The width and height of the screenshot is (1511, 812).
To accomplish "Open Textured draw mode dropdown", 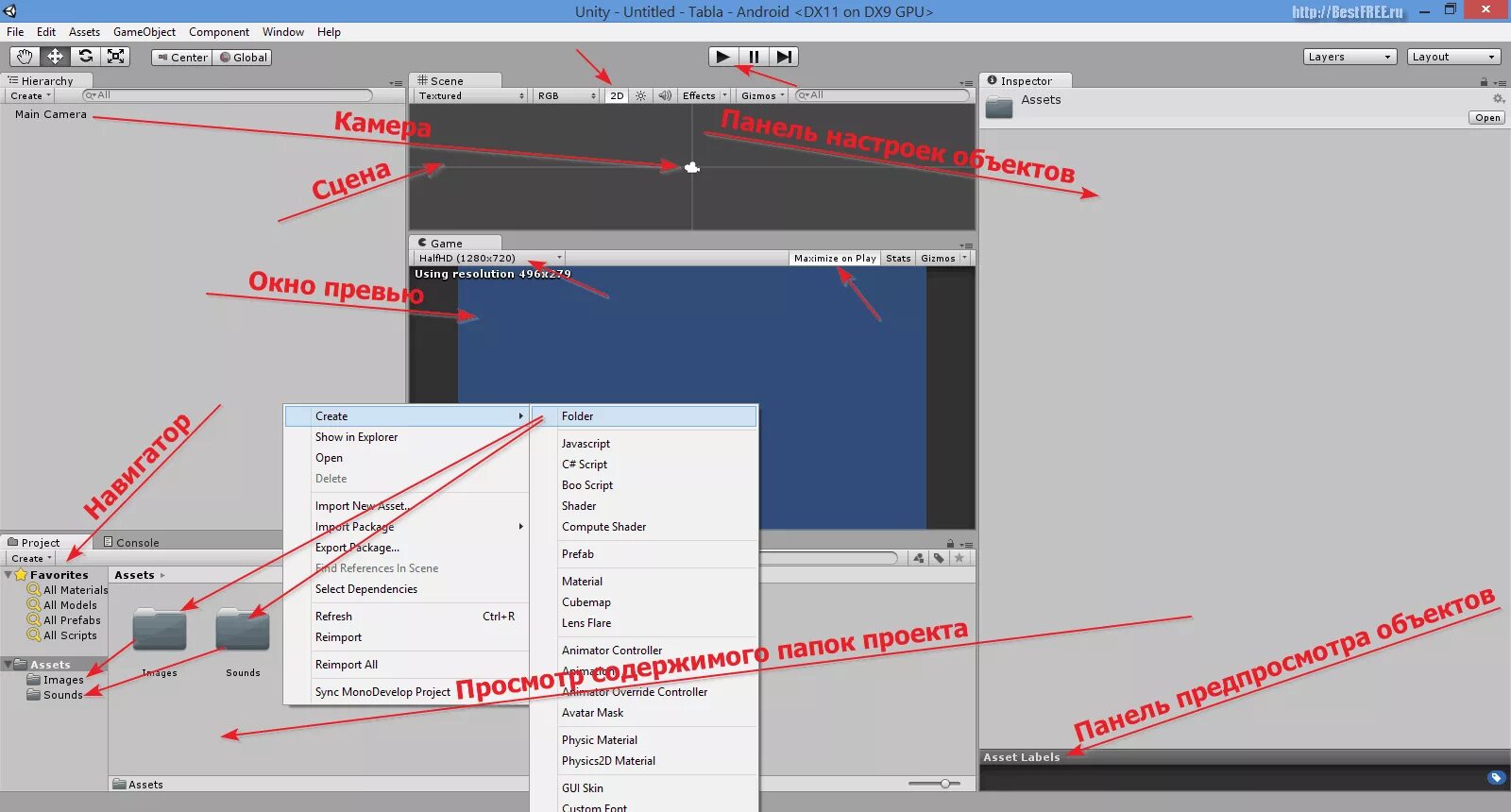I will click(470, 95).
